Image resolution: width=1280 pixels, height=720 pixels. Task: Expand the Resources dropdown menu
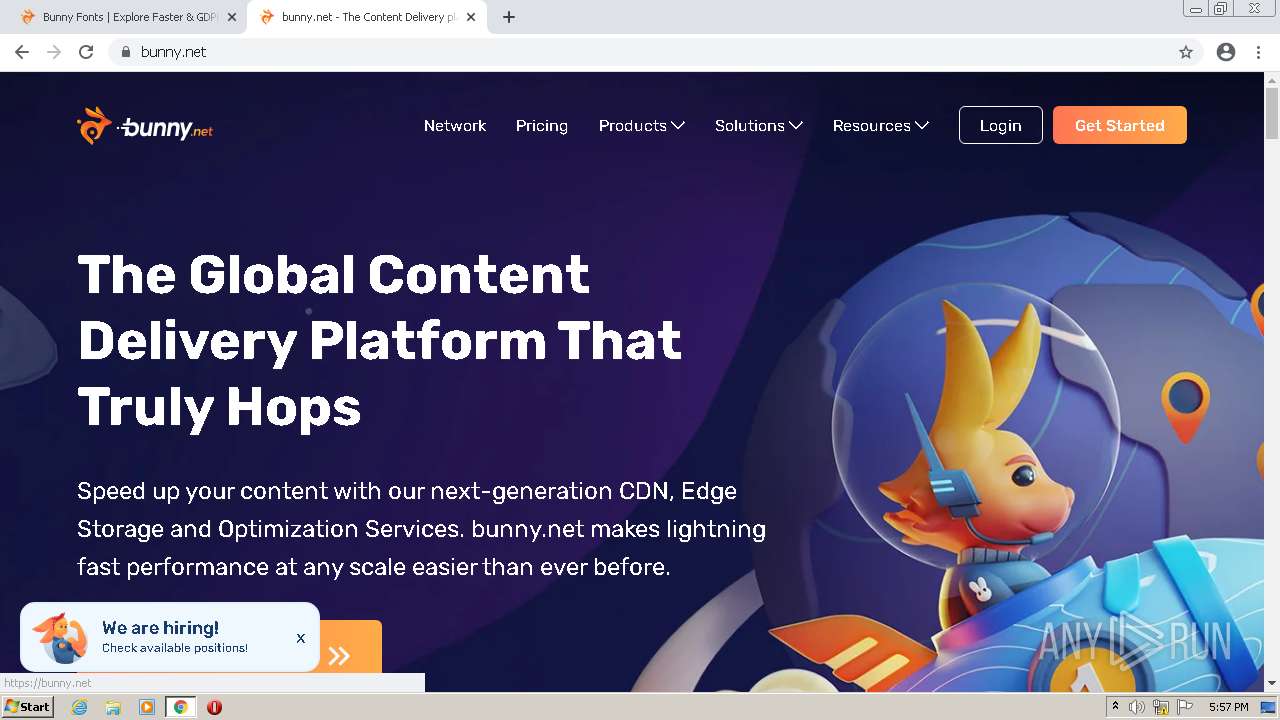pos(881,126)
